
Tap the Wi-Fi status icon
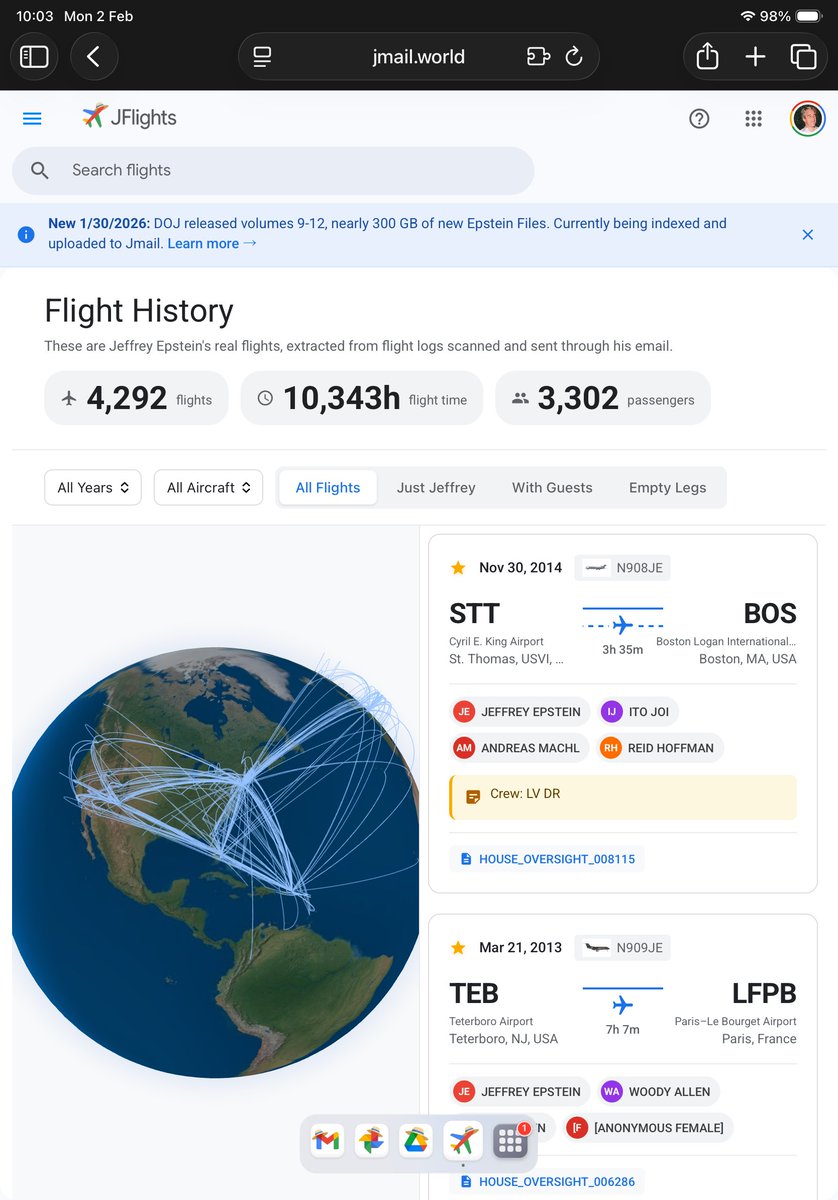(x=747, y=16)
